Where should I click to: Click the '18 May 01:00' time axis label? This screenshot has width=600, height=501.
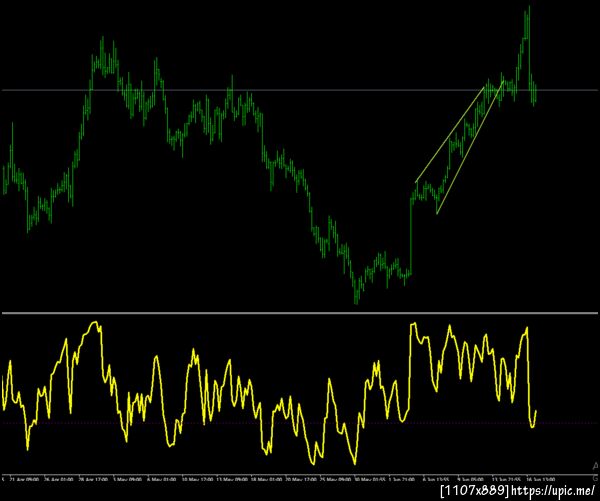pos(266,480)
